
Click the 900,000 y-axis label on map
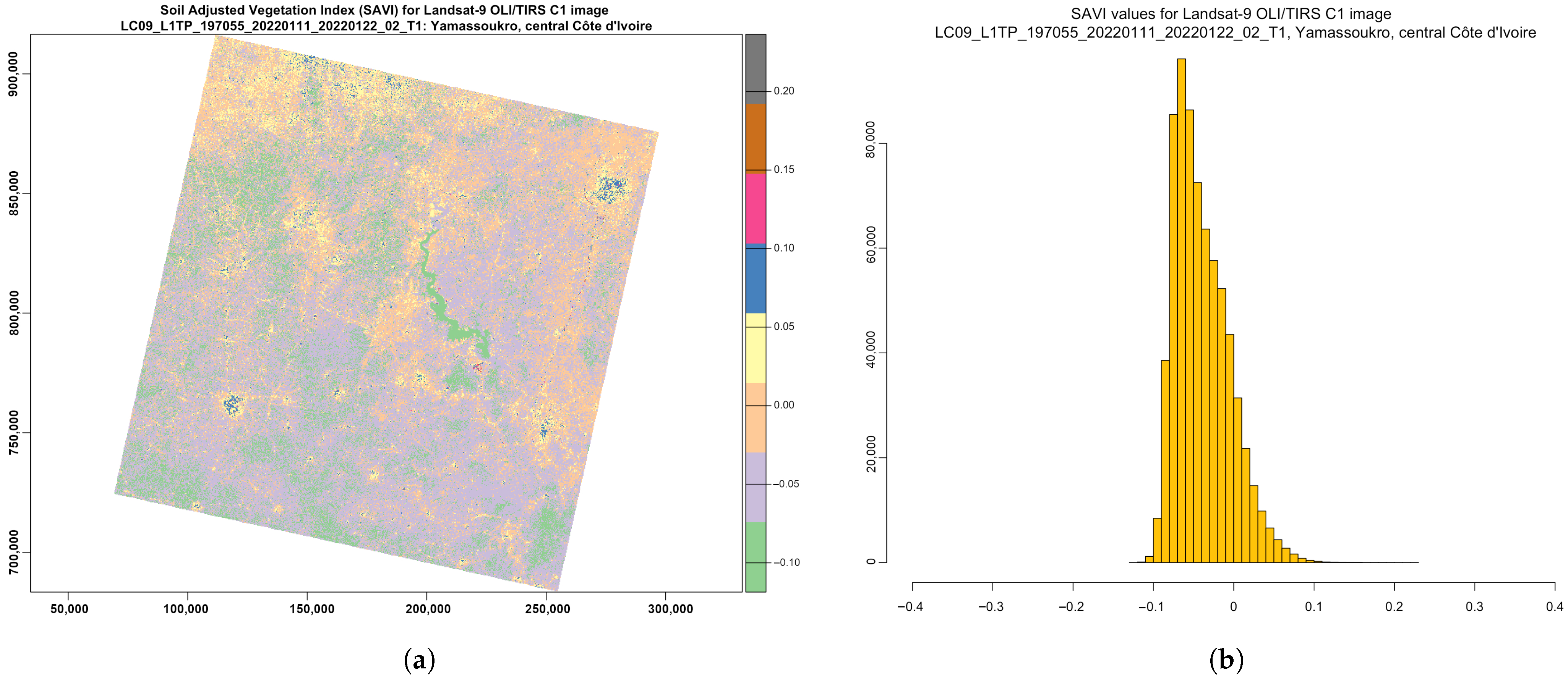13,74
